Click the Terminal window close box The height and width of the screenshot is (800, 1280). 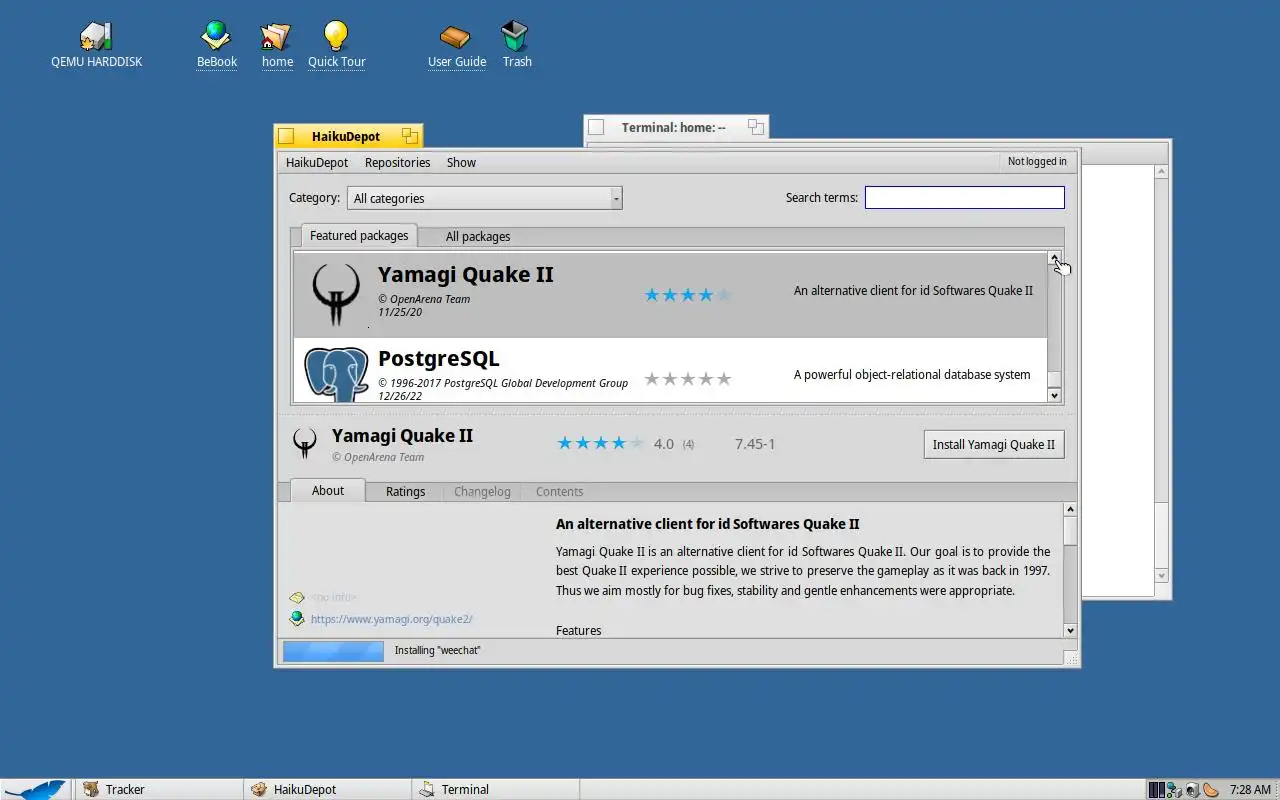pyautogui.click(x=596, y=127)
